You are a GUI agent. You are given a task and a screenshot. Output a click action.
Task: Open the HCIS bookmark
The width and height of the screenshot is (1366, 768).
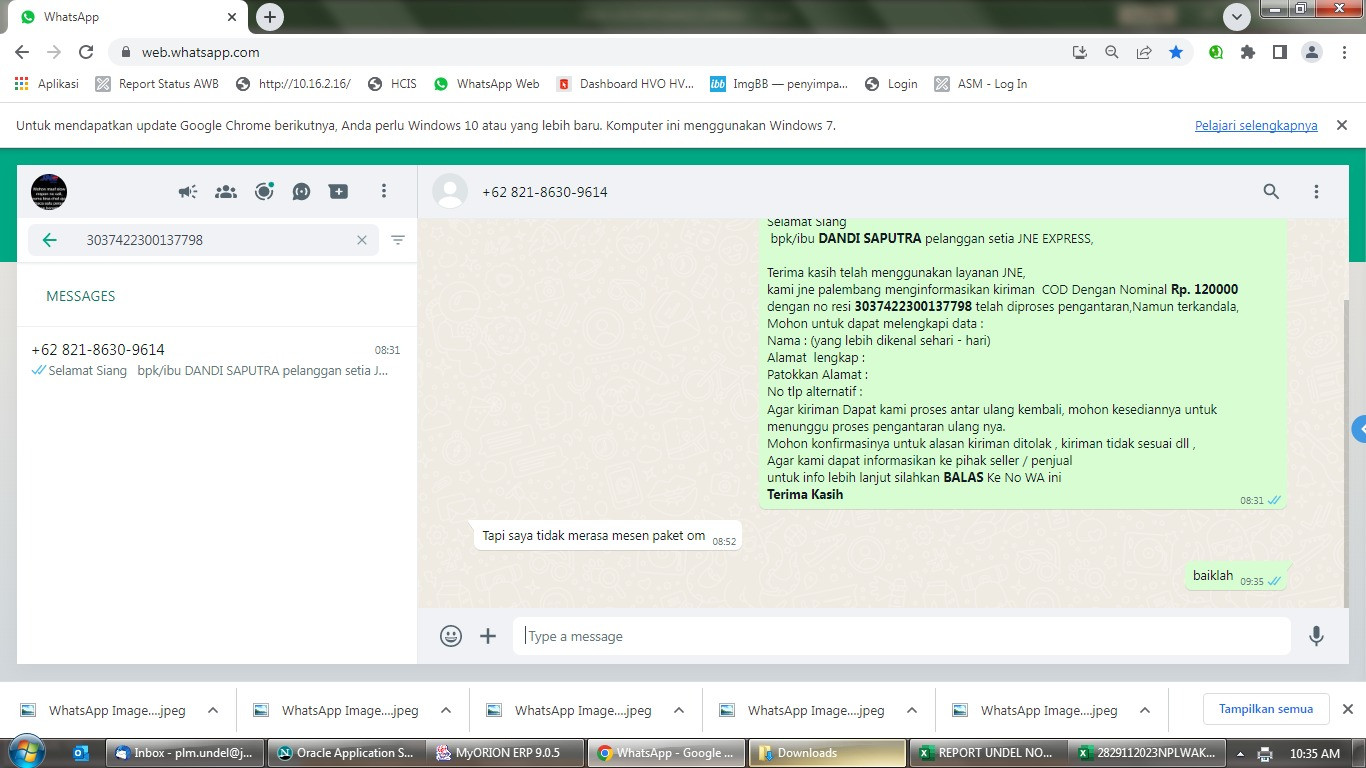[x=392, y=84]
